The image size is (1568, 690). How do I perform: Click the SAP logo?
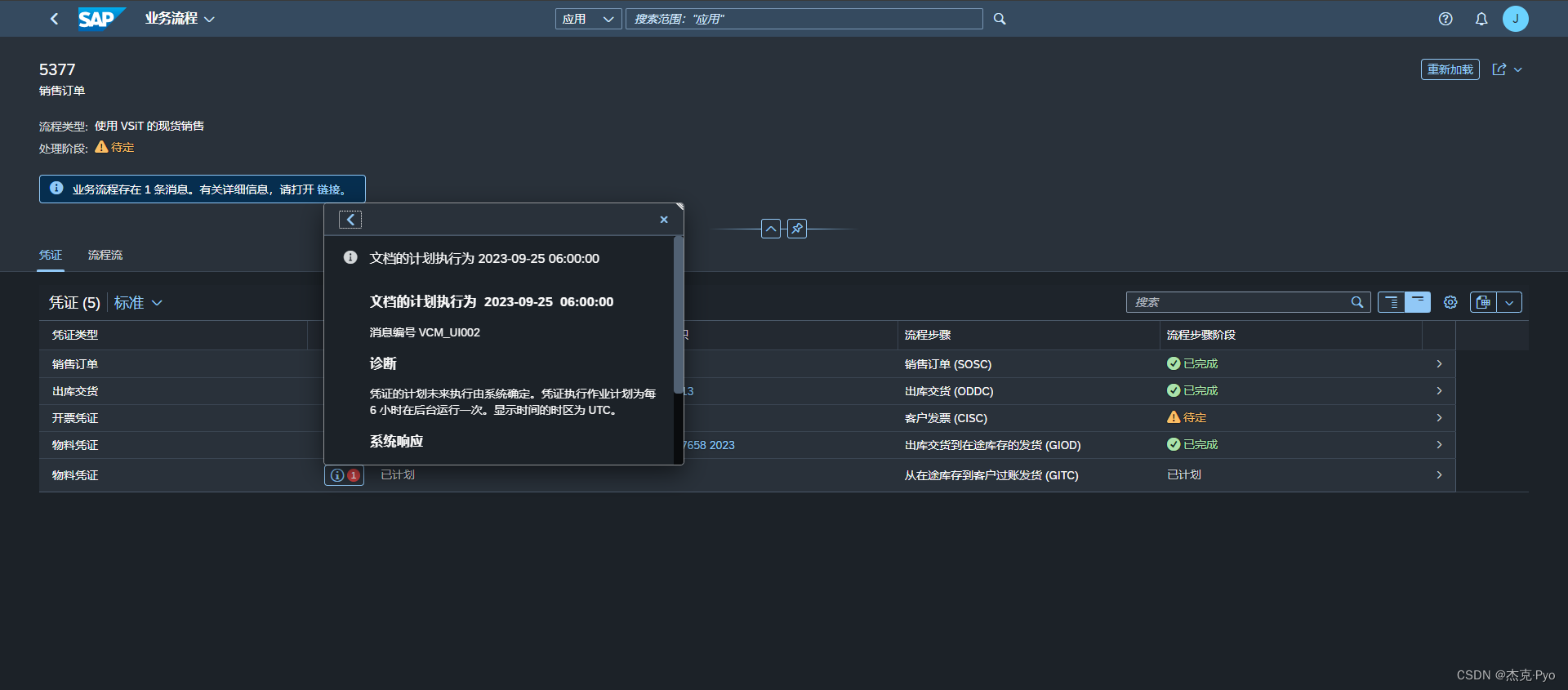[101, 18]
